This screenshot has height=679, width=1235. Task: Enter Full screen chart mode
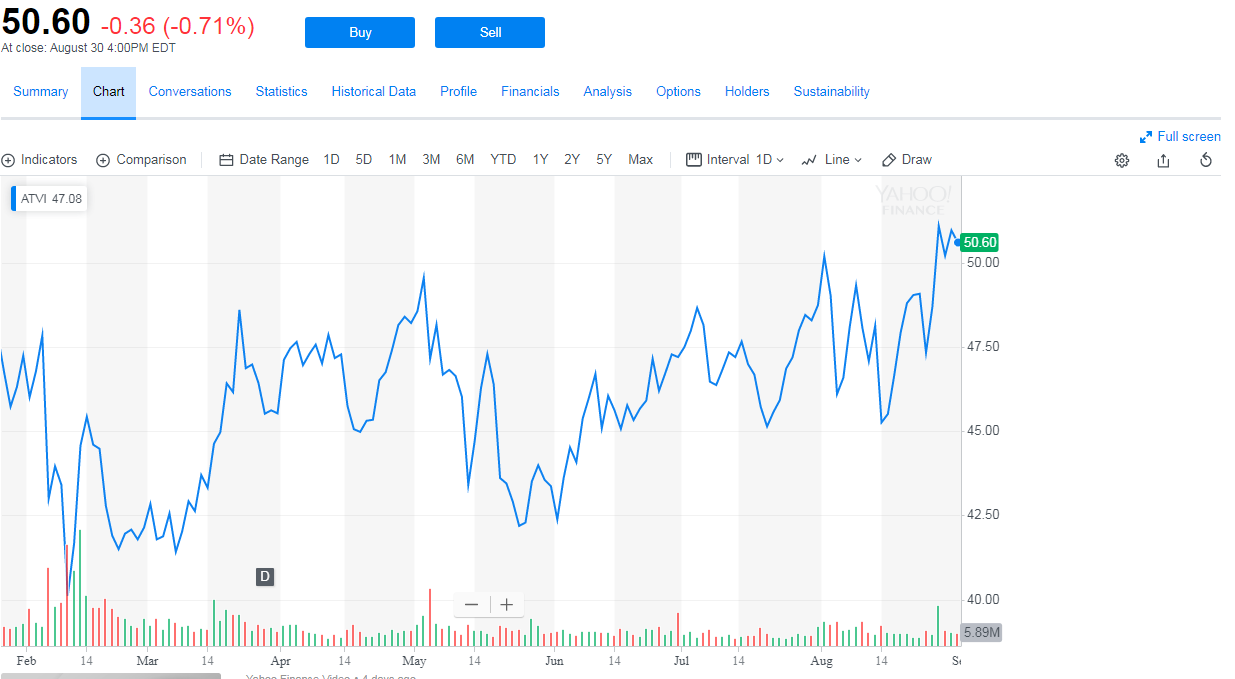(1180, 137)
